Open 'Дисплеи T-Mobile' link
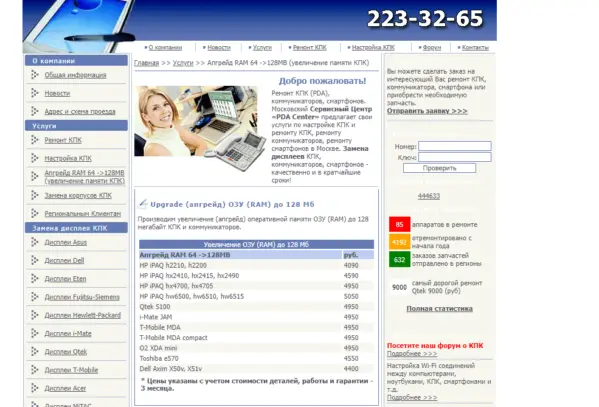The height and width of the screenshot is (407, 599). [x=71, y=370]
